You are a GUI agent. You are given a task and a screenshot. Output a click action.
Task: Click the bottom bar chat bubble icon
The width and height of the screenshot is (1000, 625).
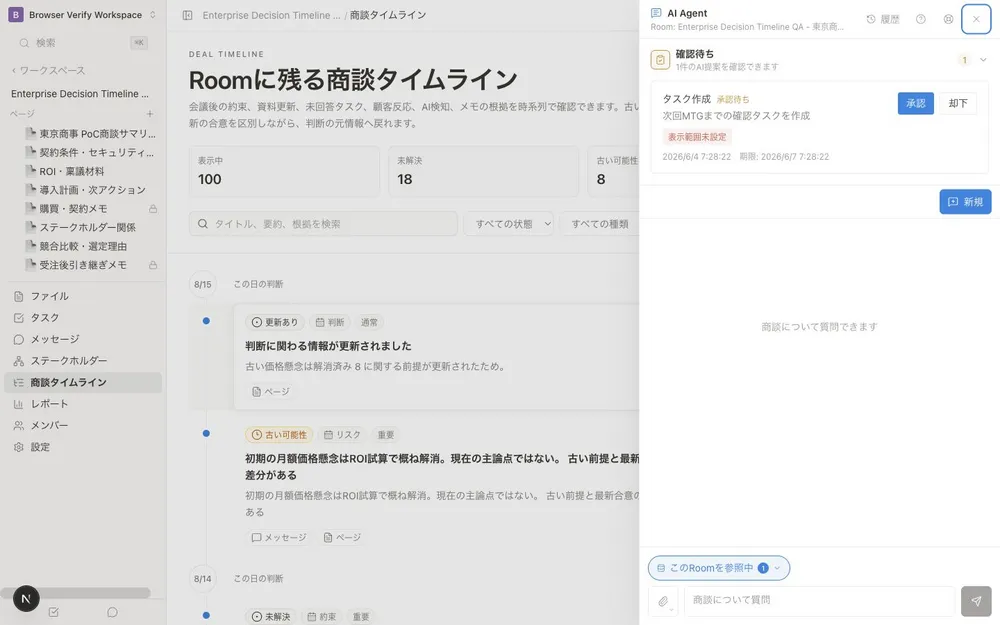[112, 612]
